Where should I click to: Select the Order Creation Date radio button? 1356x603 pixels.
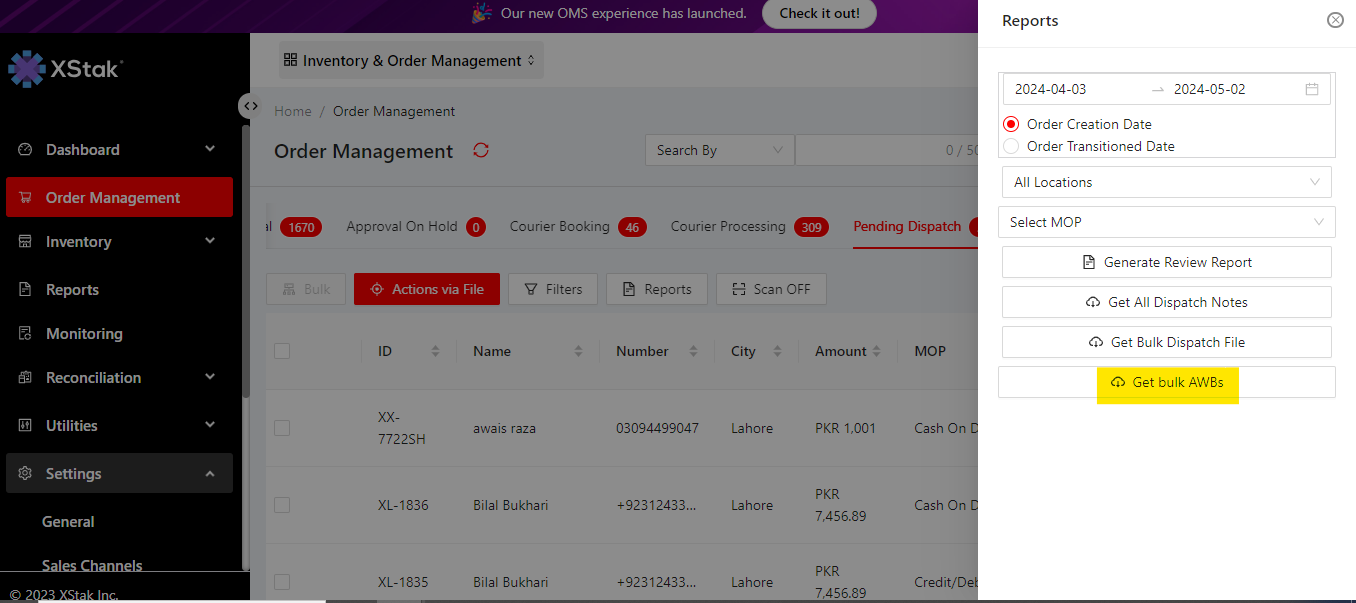(1011, 125)
